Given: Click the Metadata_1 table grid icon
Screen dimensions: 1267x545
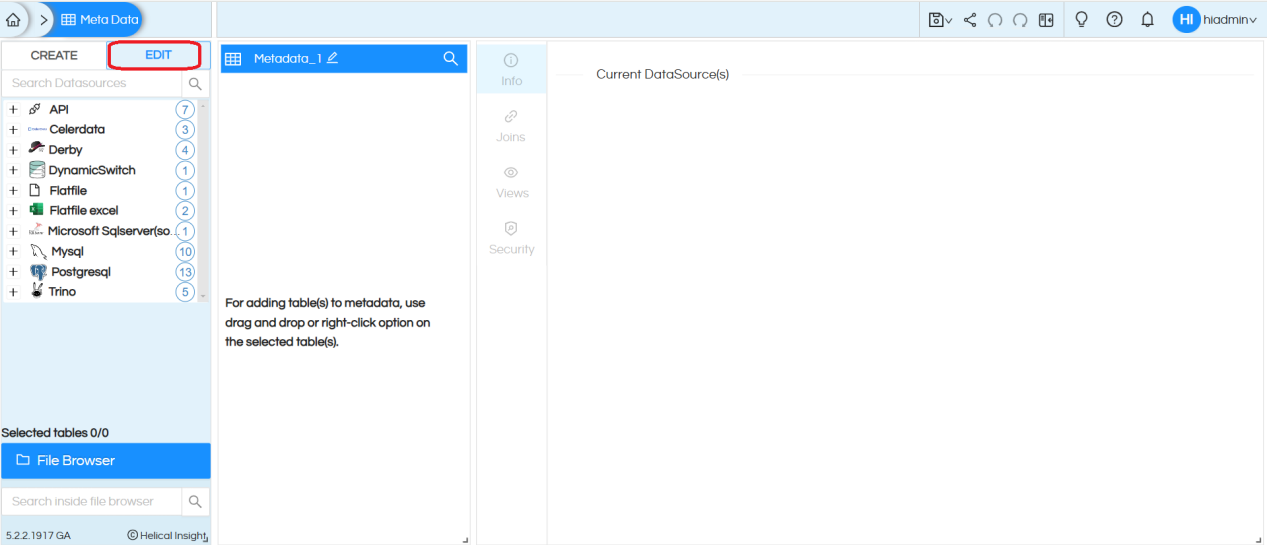Looking at the screenshot, I should pyautogui.click(x=233, y=59).
